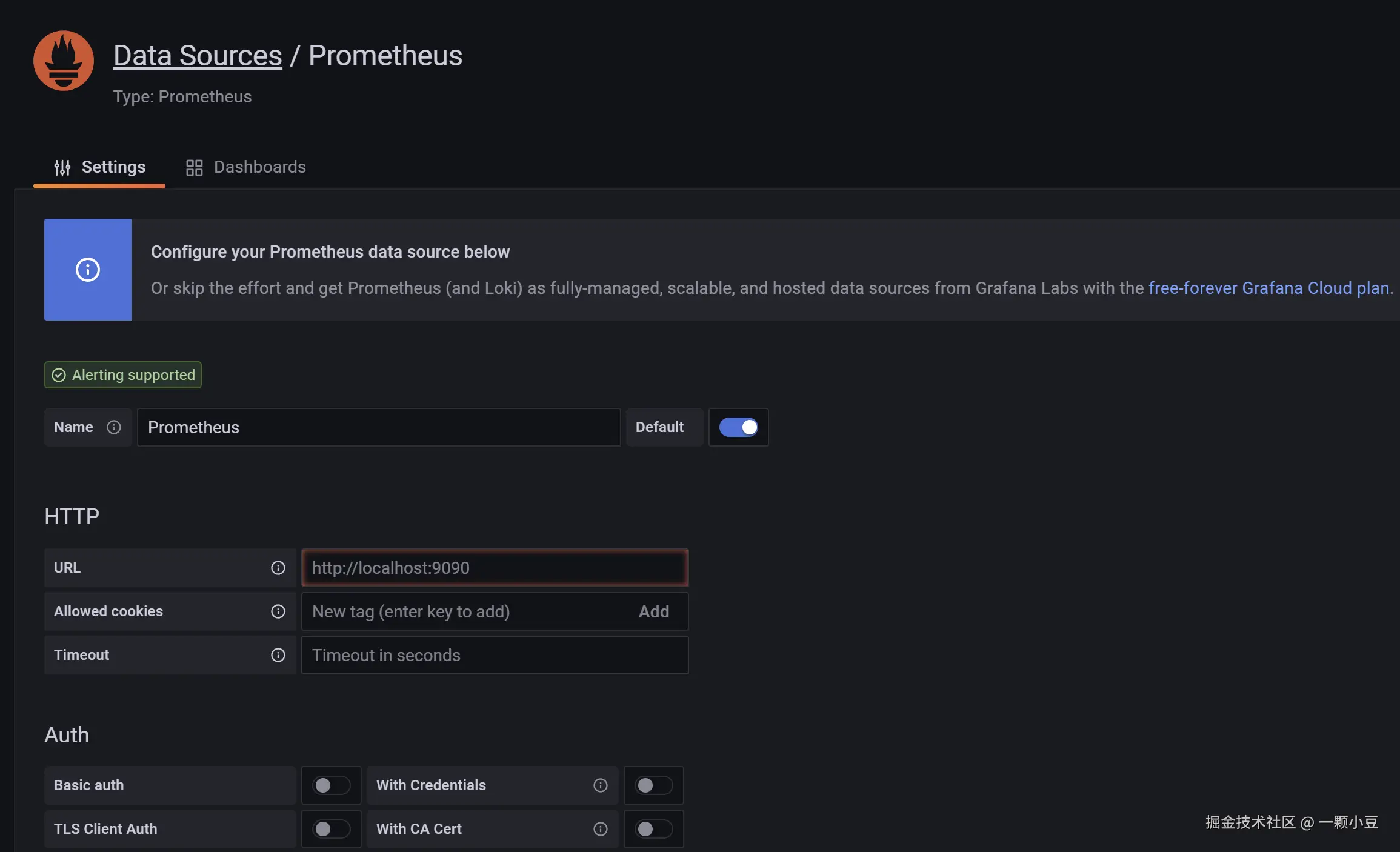Open the Data Sources breadcrumb link

pos(198,56)
